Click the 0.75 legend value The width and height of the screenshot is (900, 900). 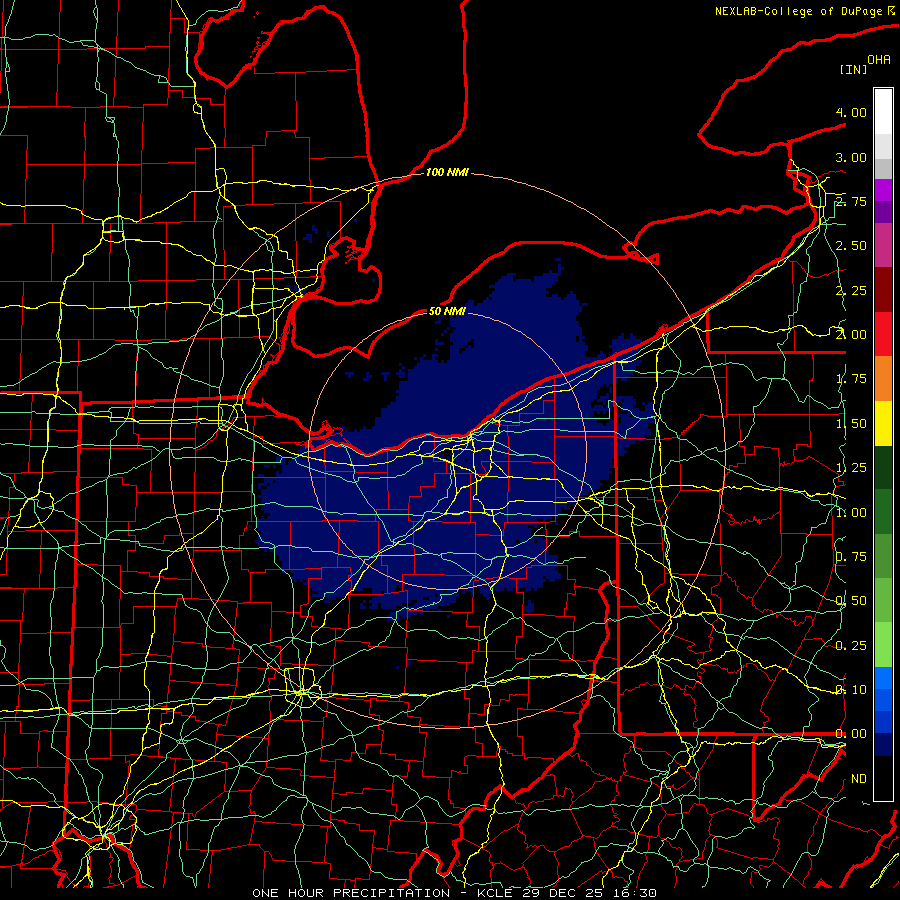851,557
